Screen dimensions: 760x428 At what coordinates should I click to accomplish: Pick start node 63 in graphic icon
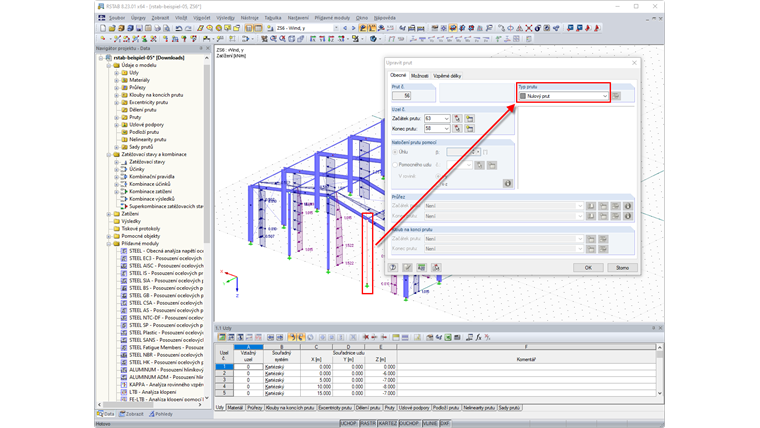(x=457, y=118)
